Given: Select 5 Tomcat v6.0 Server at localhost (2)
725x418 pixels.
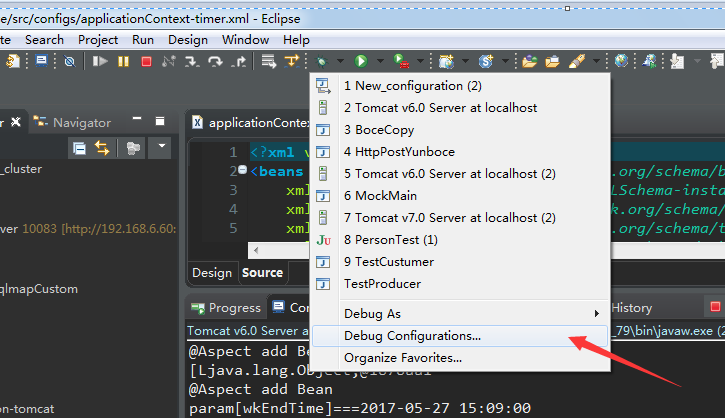Looking at the screenshot, I should coord(460,174).
